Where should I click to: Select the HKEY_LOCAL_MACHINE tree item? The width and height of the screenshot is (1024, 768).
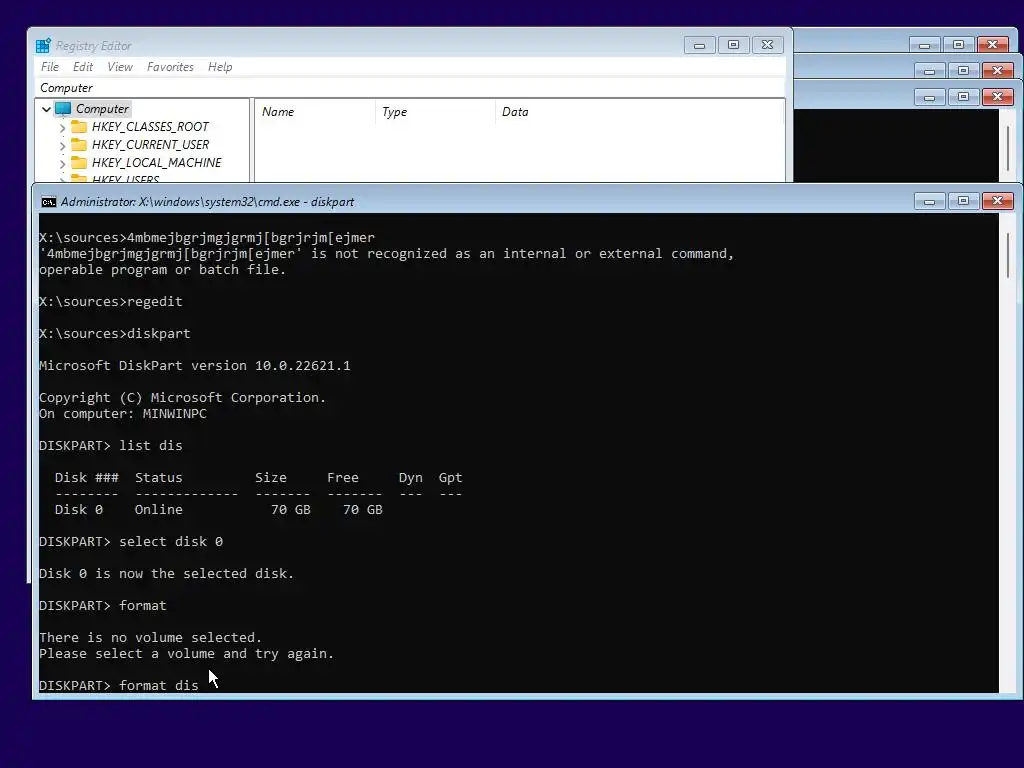(x=156, y=162)
